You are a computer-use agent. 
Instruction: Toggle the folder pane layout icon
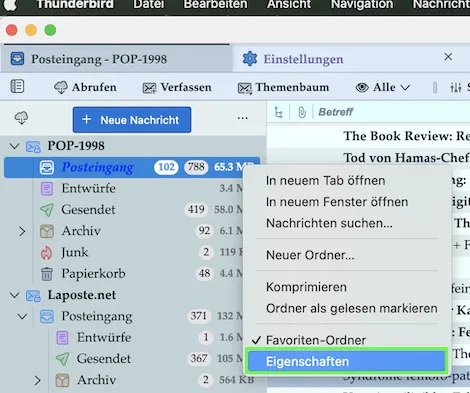[x=17, y=86]
